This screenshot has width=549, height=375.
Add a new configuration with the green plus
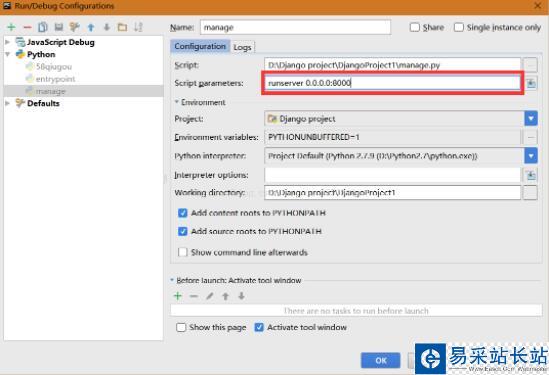[11, 27]
